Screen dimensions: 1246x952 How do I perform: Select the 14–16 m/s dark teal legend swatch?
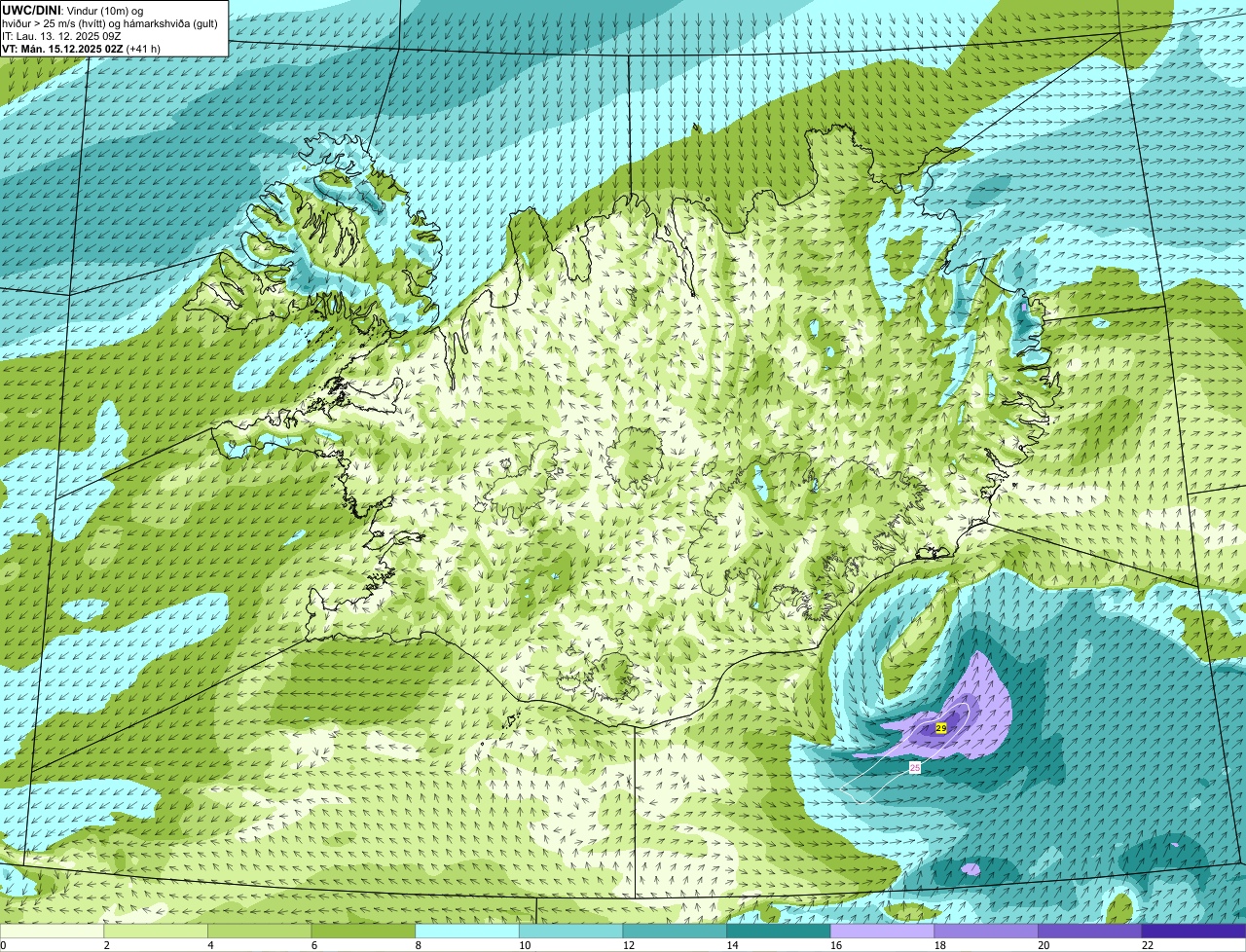779,931
